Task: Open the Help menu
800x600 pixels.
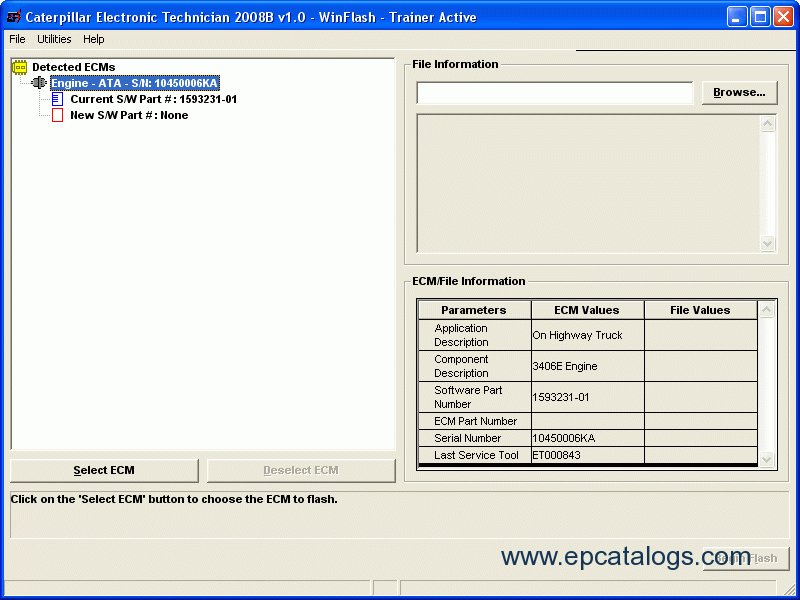Action: [x=93, y=39]
